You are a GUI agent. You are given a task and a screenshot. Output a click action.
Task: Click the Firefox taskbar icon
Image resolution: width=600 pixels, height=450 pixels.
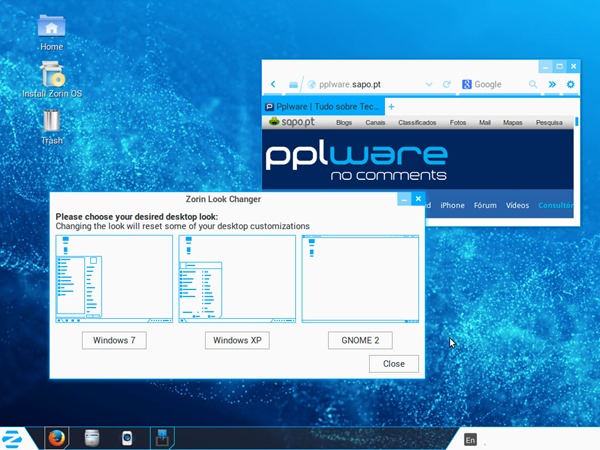(57, 438)
